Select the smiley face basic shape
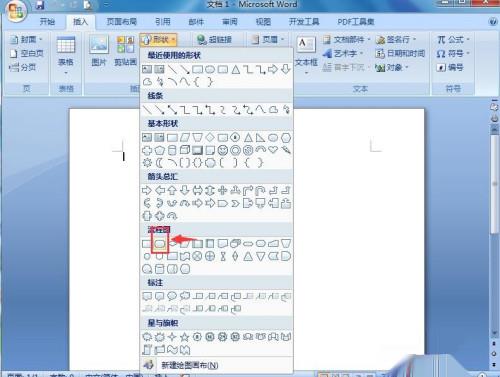This screenshot has height=377, width=500. point(223,150)
